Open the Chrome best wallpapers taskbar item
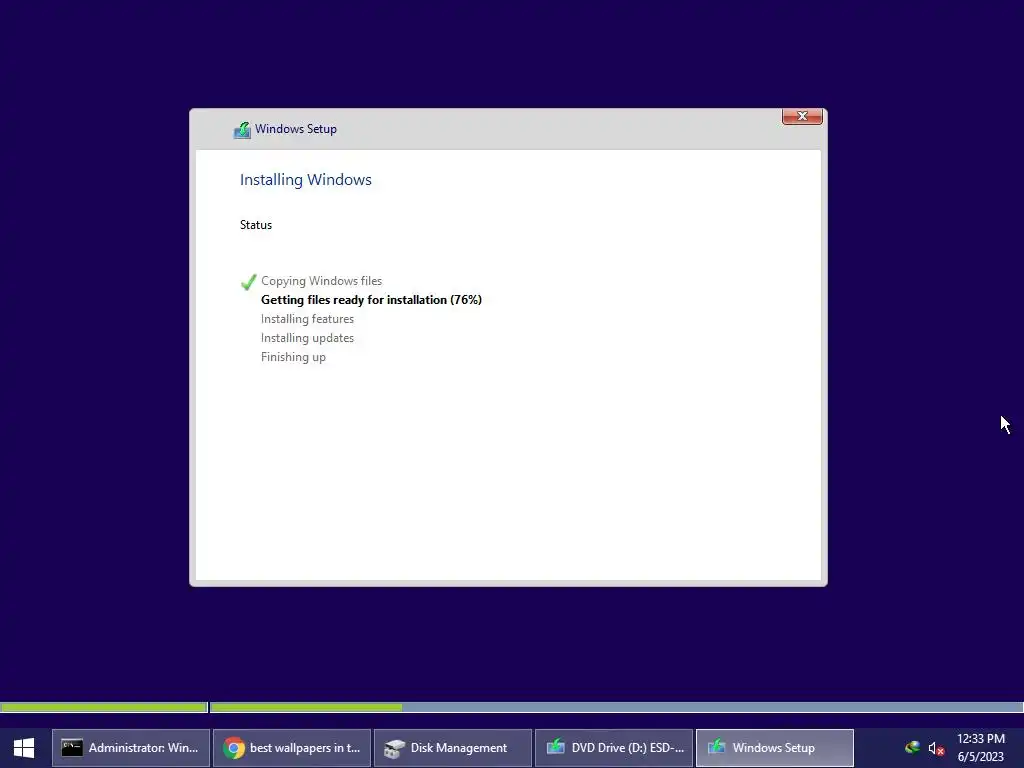 pos(292,748)
